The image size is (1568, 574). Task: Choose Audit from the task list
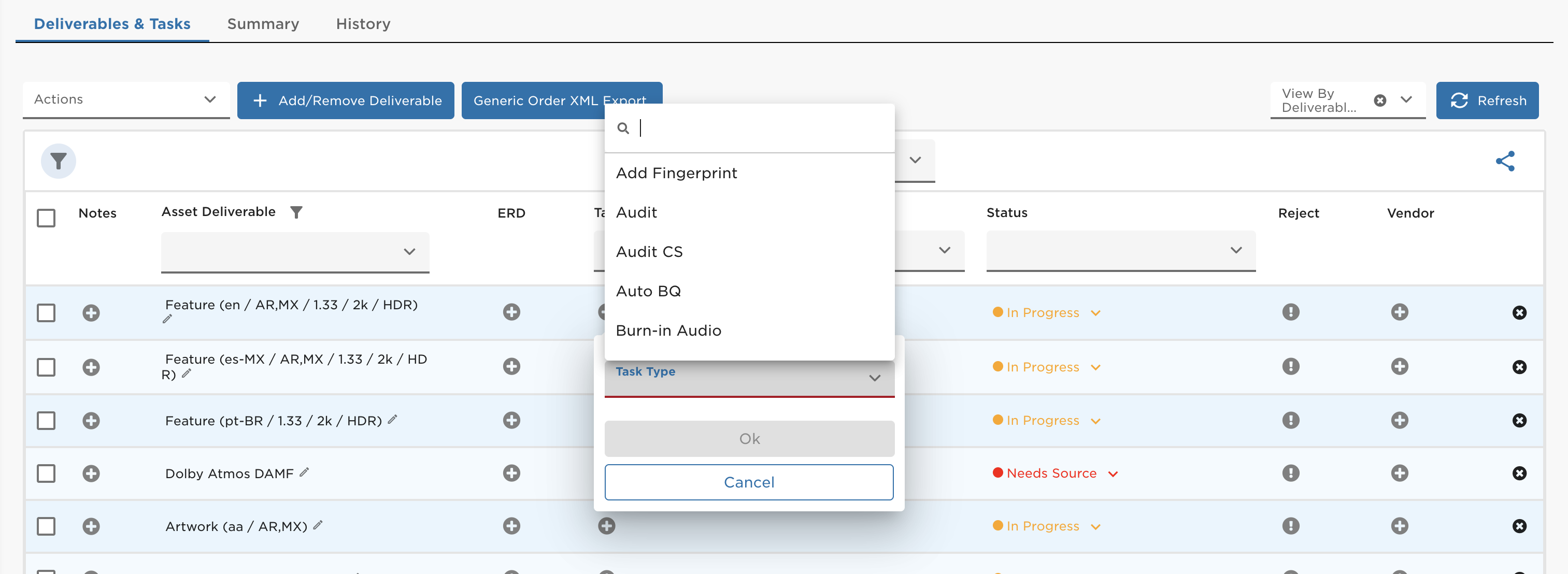(x=749, y=212)
